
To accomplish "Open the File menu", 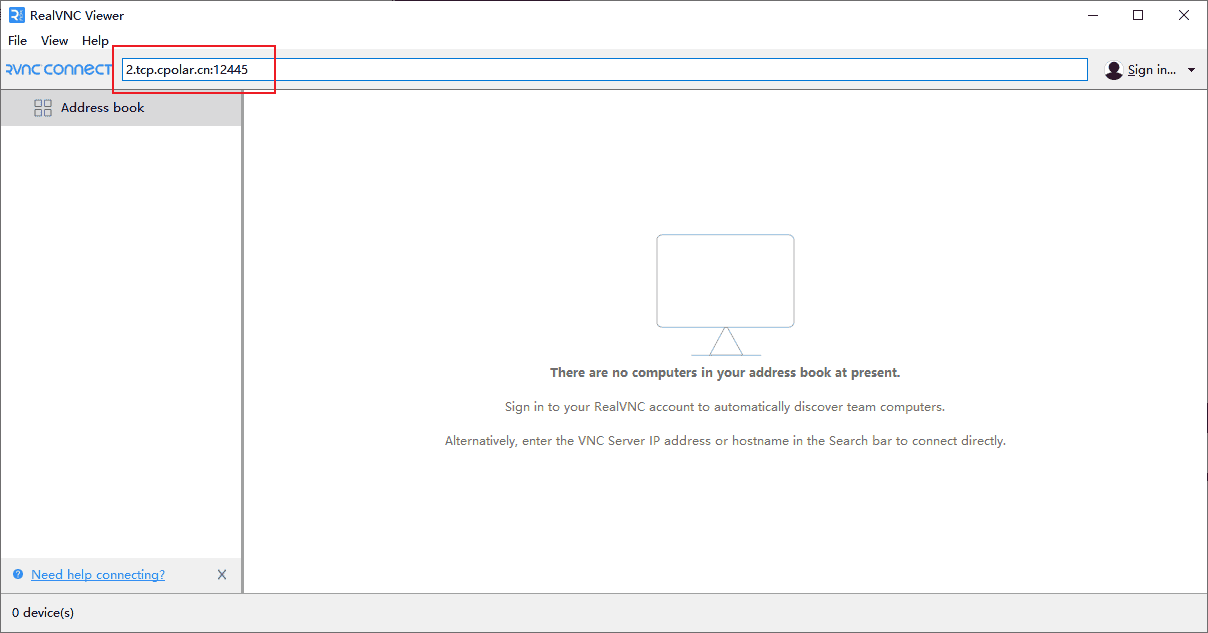I will 18,41.
